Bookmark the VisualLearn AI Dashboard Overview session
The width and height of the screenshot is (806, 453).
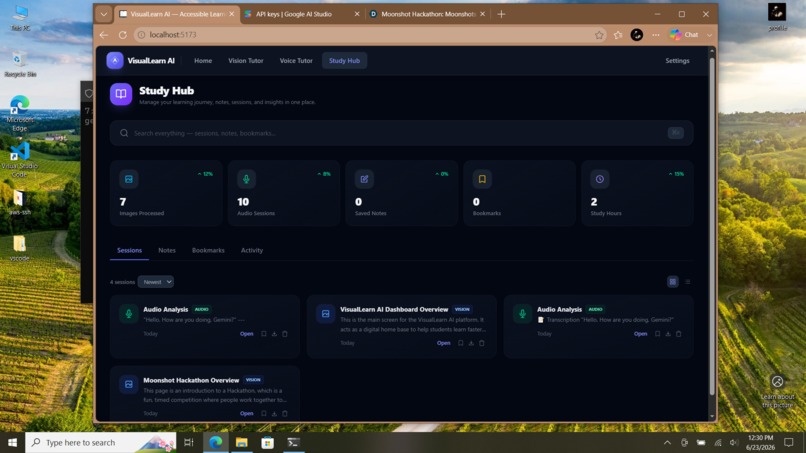tap(461, 343)
